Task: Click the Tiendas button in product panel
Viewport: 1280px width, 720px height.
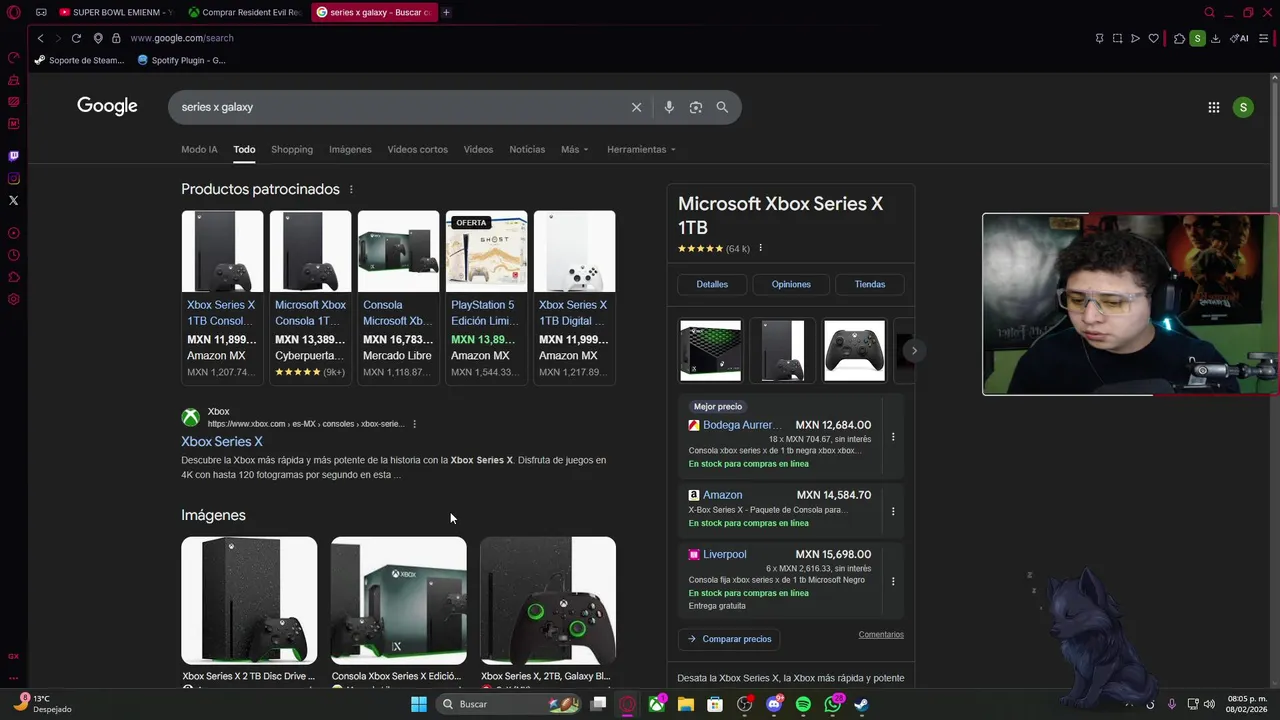Action: [x=870, y=284]
